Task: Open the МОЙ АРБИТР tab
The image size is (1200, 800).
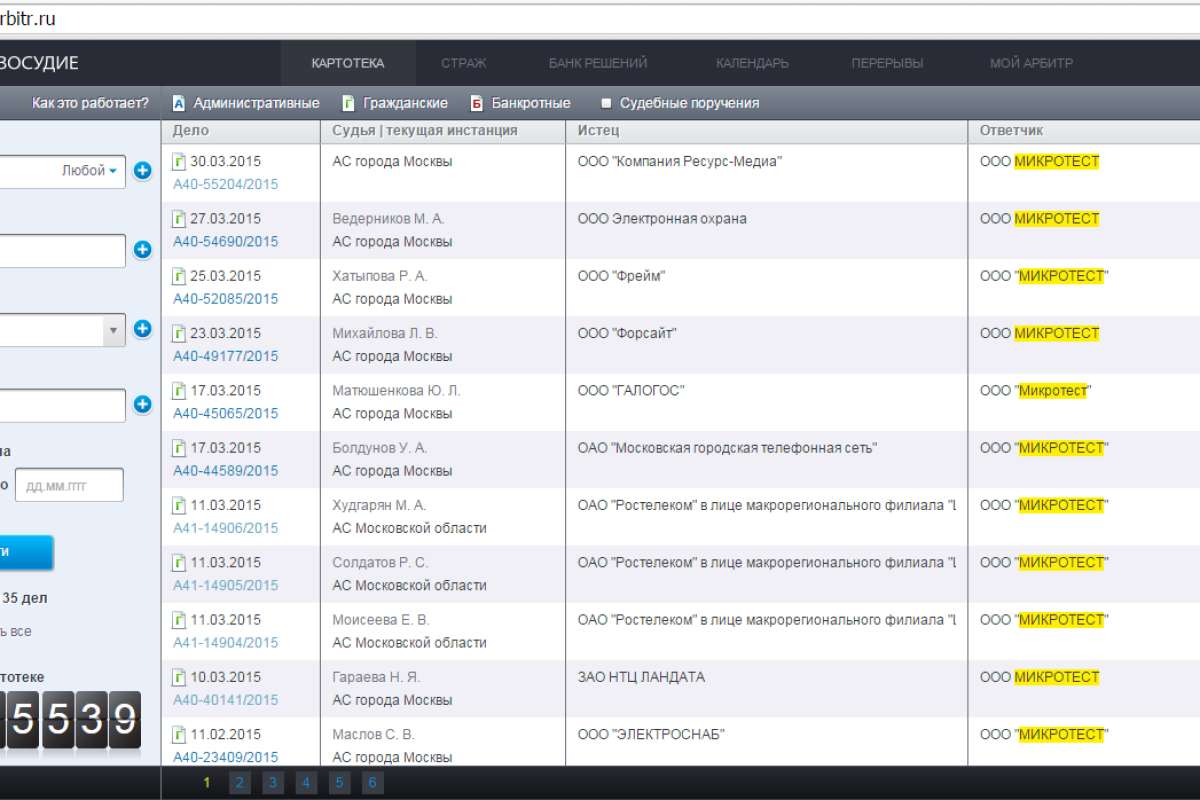Action: point(1031,63)
